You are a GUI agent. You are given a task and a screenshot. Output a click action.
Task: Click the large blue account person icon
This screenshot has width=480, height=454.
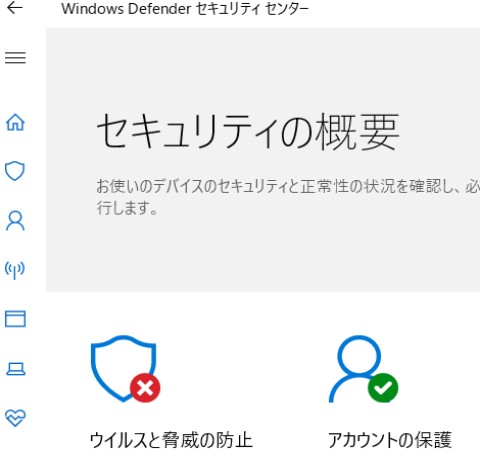[358, 368]
